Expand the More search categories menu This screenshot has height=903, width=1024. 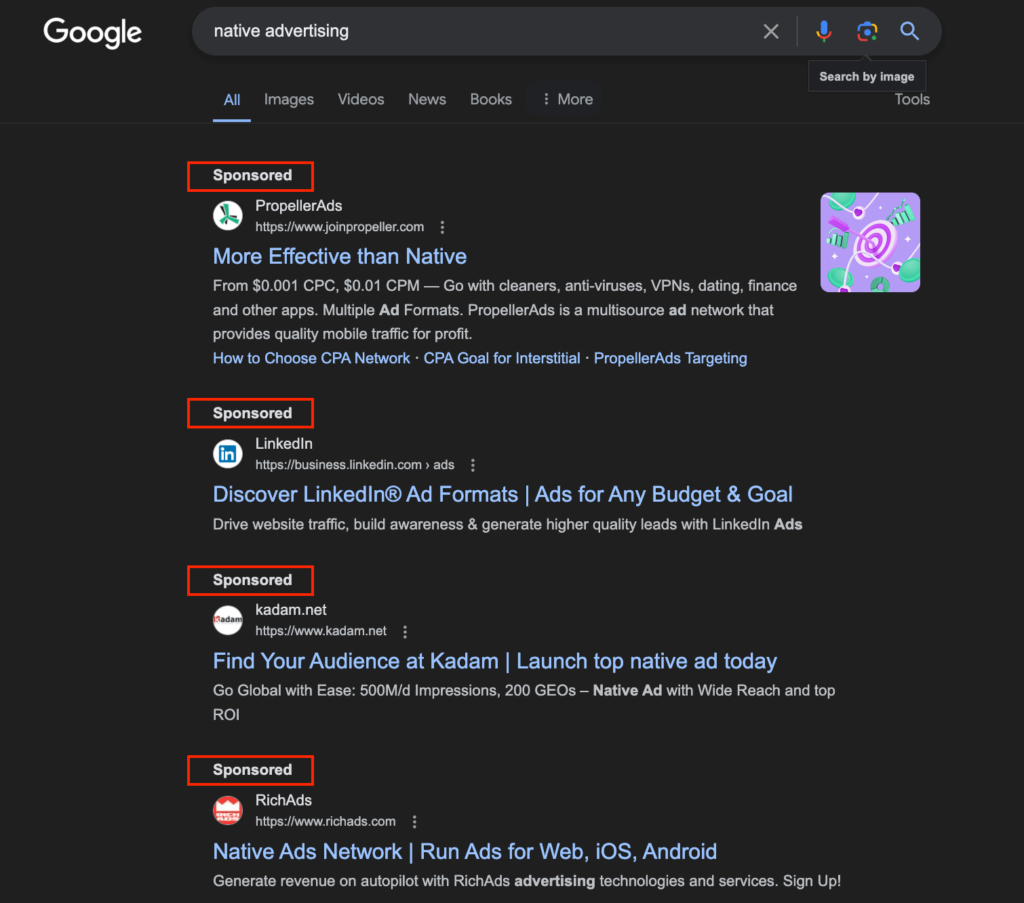click(565, 99)
